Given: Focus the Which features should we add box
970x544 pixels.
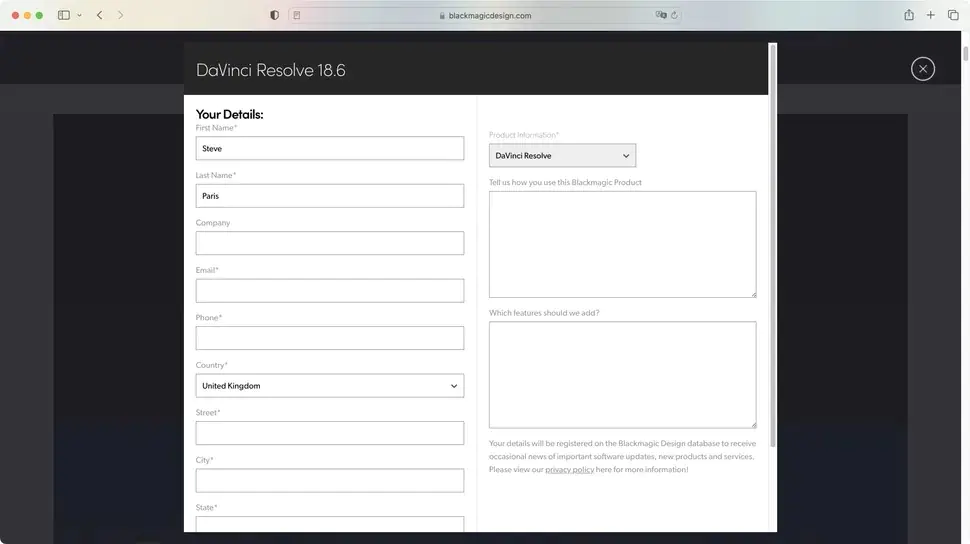Looking at the screenshot, I should (622, 374).
